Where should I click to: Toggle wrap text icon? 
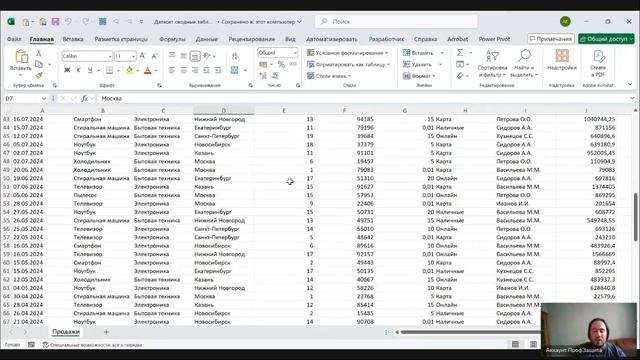(x=235, y=56)
